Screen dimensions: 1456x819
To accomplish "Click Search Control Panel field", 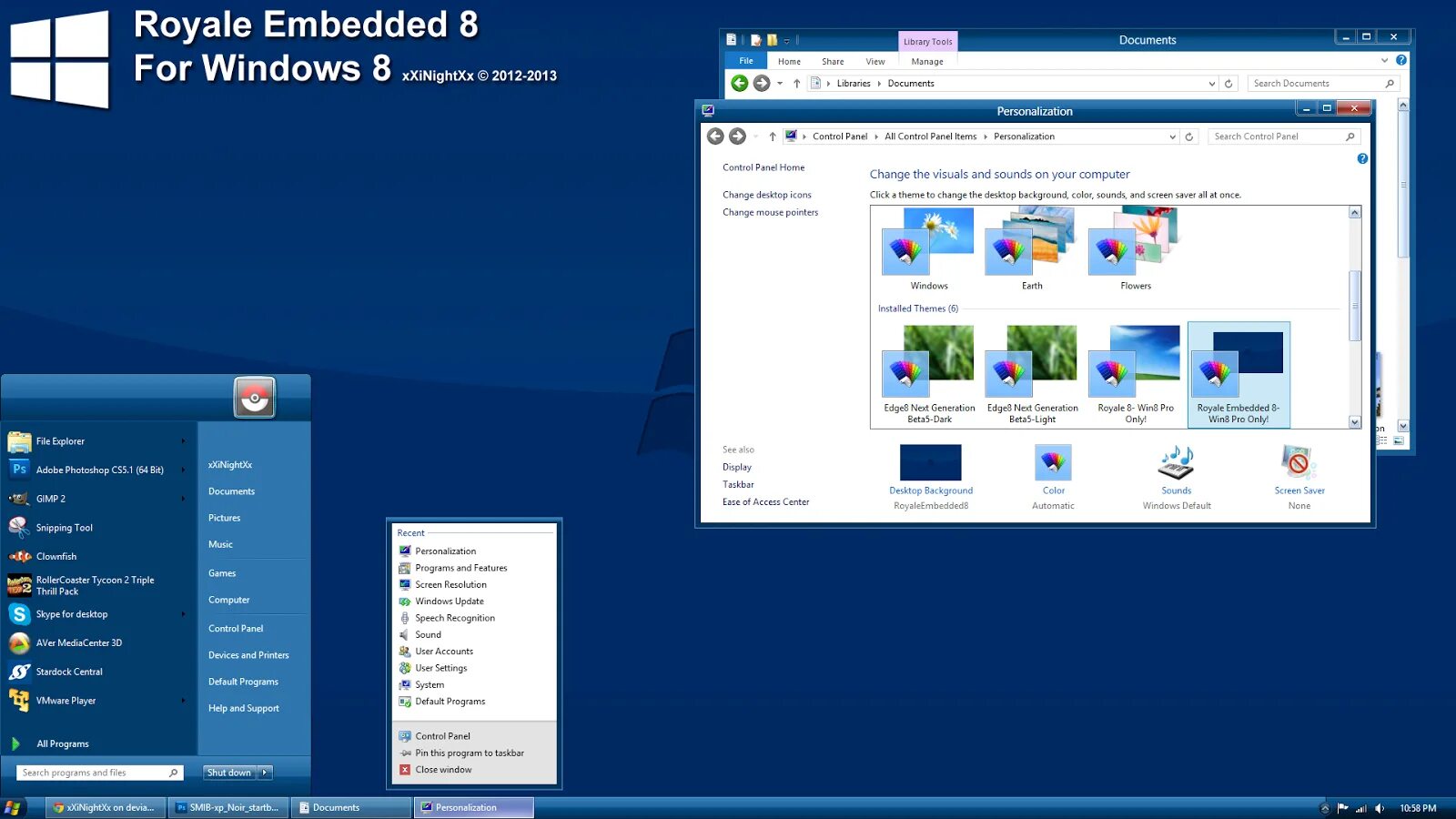I will pyautogui.click(x=1284, y=136).
